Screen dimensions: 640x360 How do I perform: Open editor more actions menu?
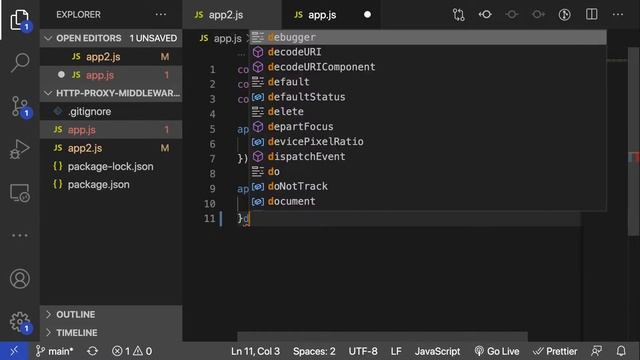click(618, 15)
